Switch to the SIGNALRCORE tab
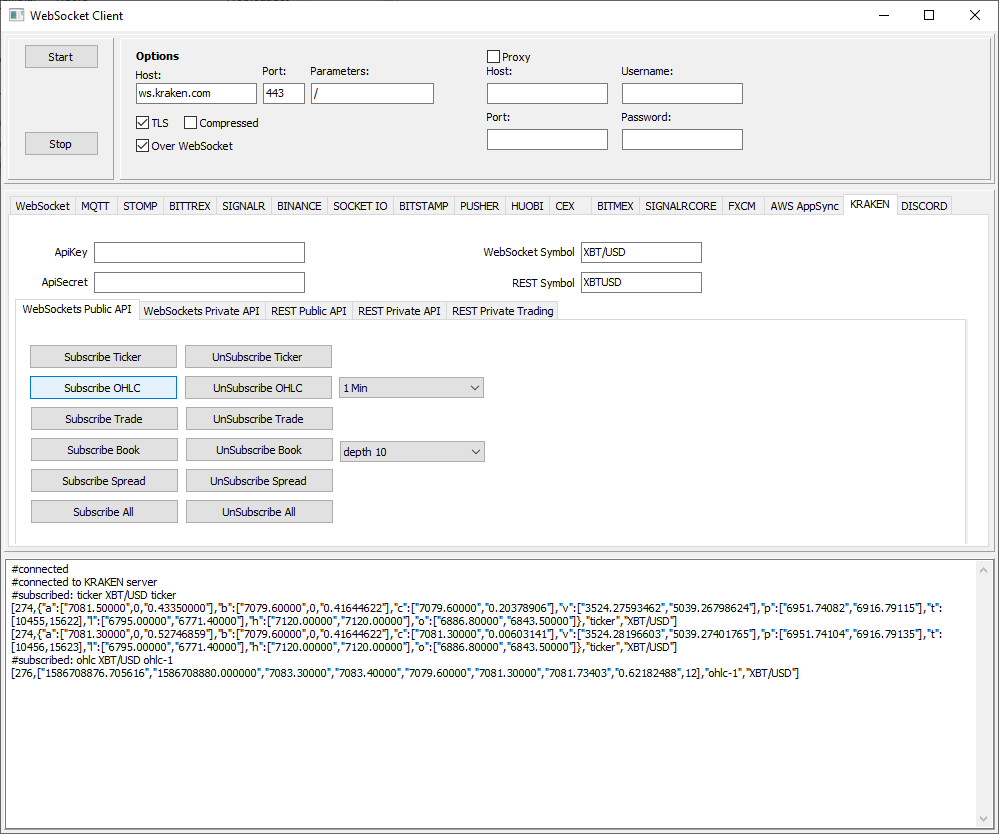999x834 pixels. coord(680,206)
